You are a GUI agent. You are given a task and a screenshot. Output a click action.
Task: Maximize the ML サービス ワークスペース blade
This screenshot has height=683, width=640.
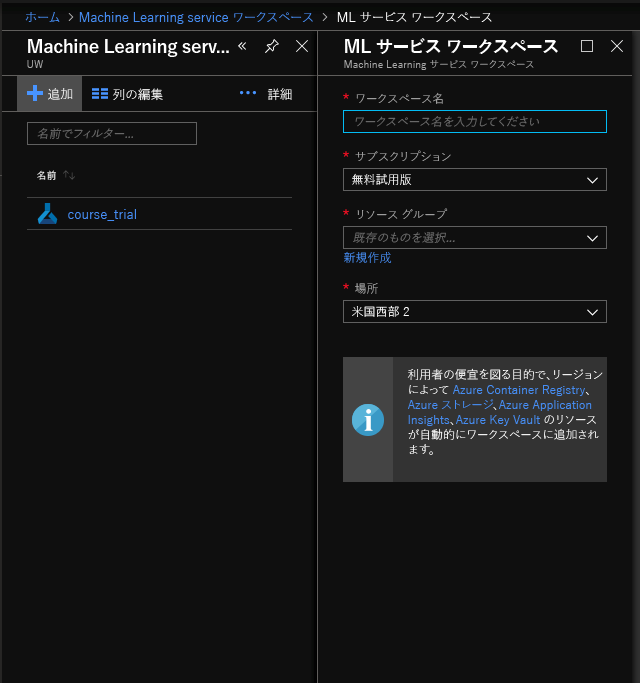587,46
